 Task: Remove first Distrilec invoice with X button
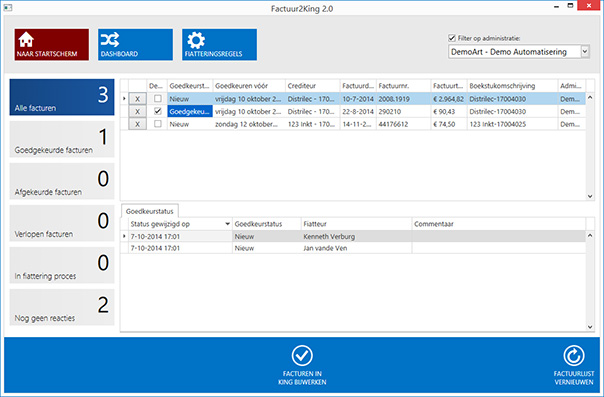pos(138,99)
